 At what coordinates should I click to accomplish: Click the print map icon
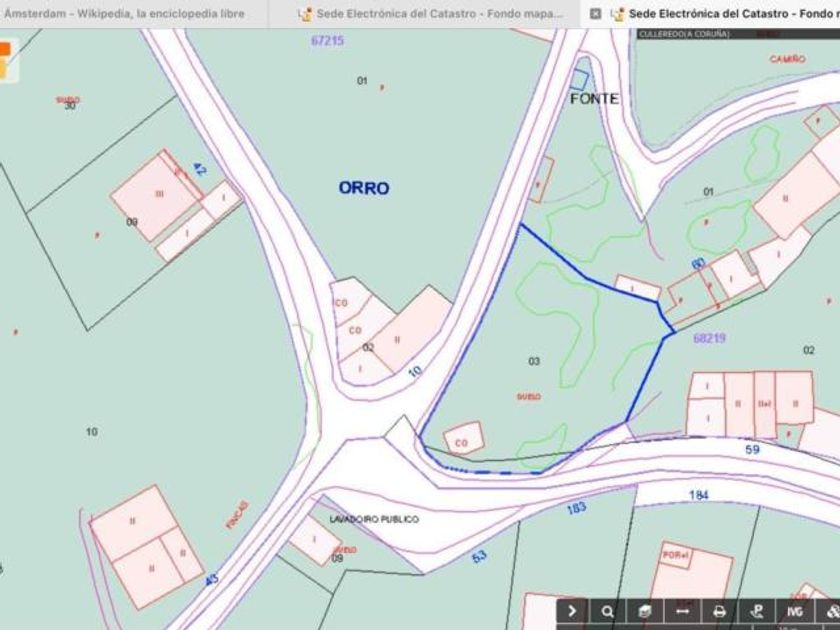point(719,611)
